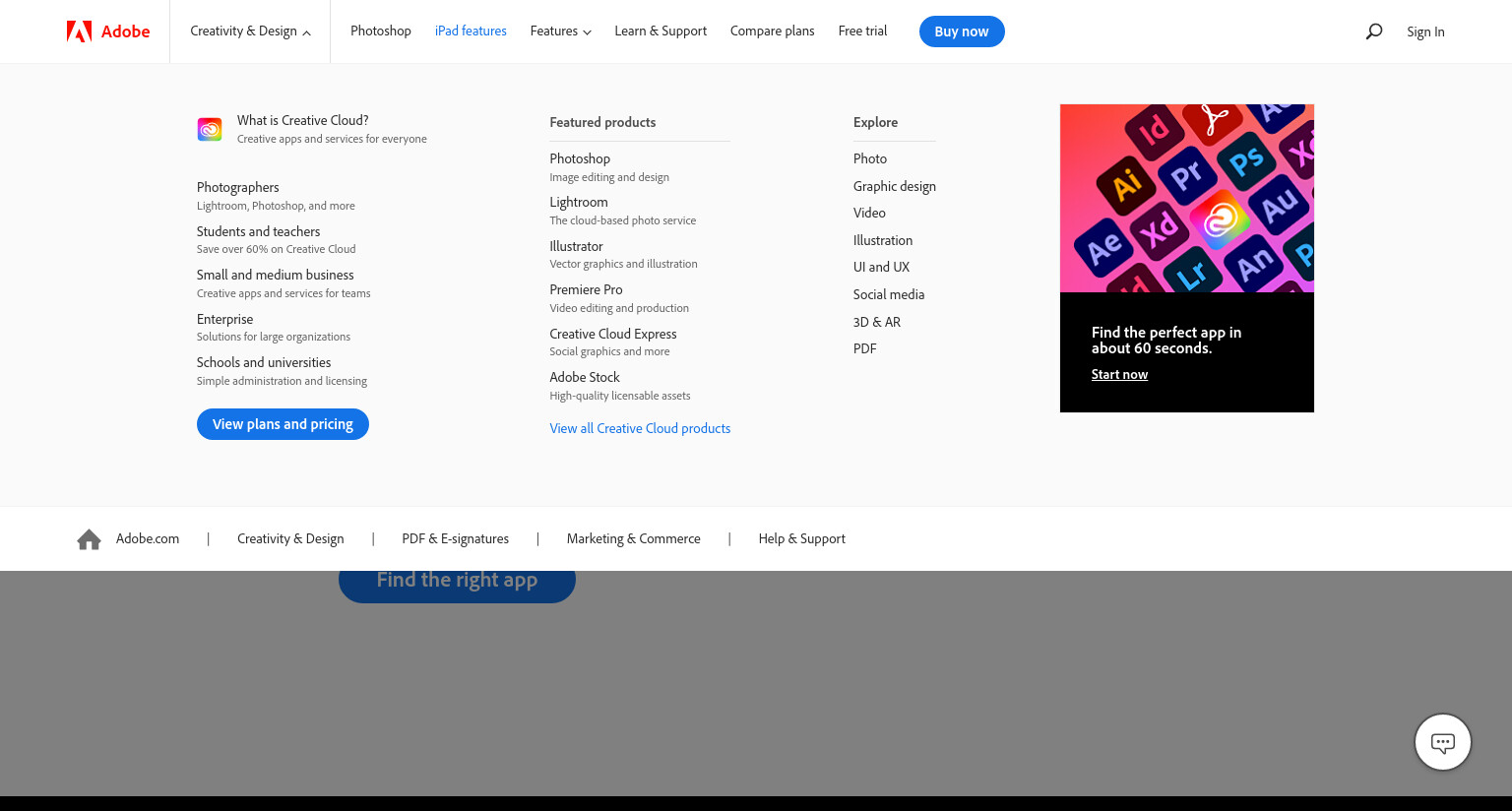
Task: Go to iPad features tab
Action: coord(471,31)
